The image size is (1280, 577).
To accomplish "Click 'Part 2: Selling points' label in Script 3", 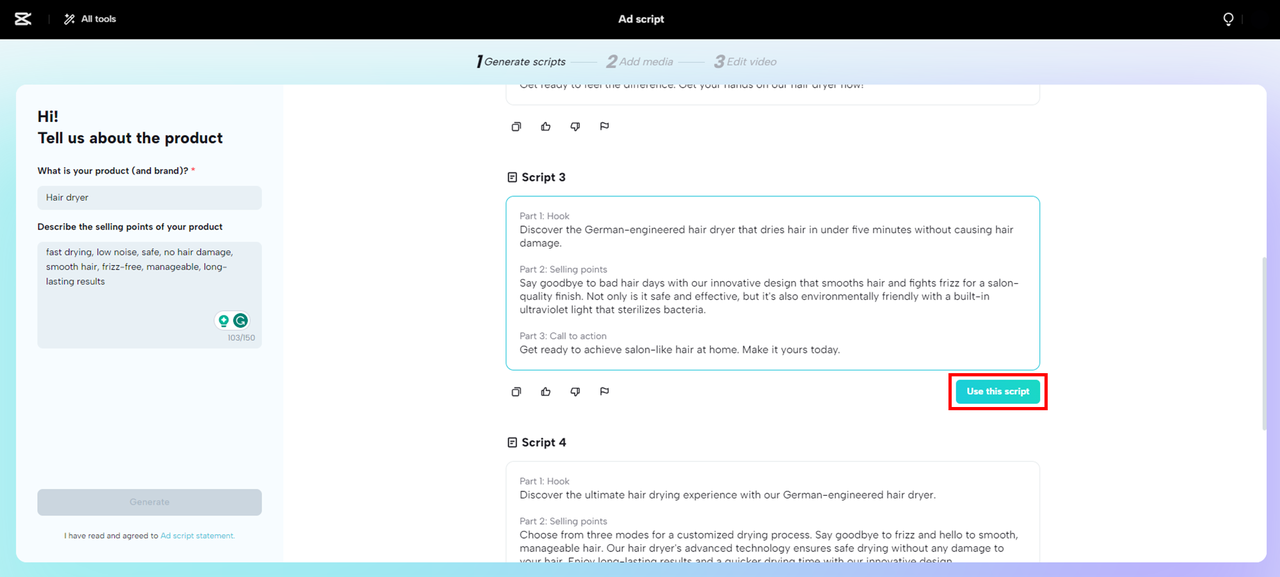I will [x=563, y=270].
